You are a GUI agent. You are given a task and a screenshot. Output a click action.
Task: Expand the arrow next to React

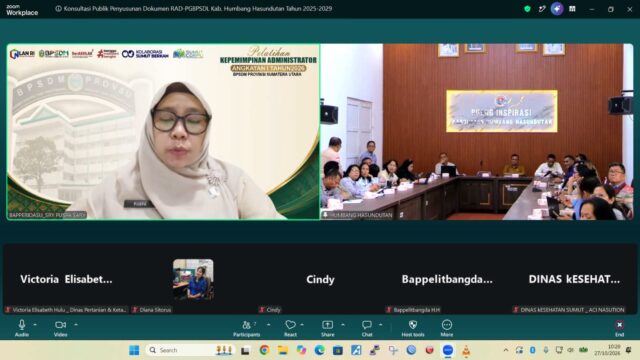coord(302,325)
